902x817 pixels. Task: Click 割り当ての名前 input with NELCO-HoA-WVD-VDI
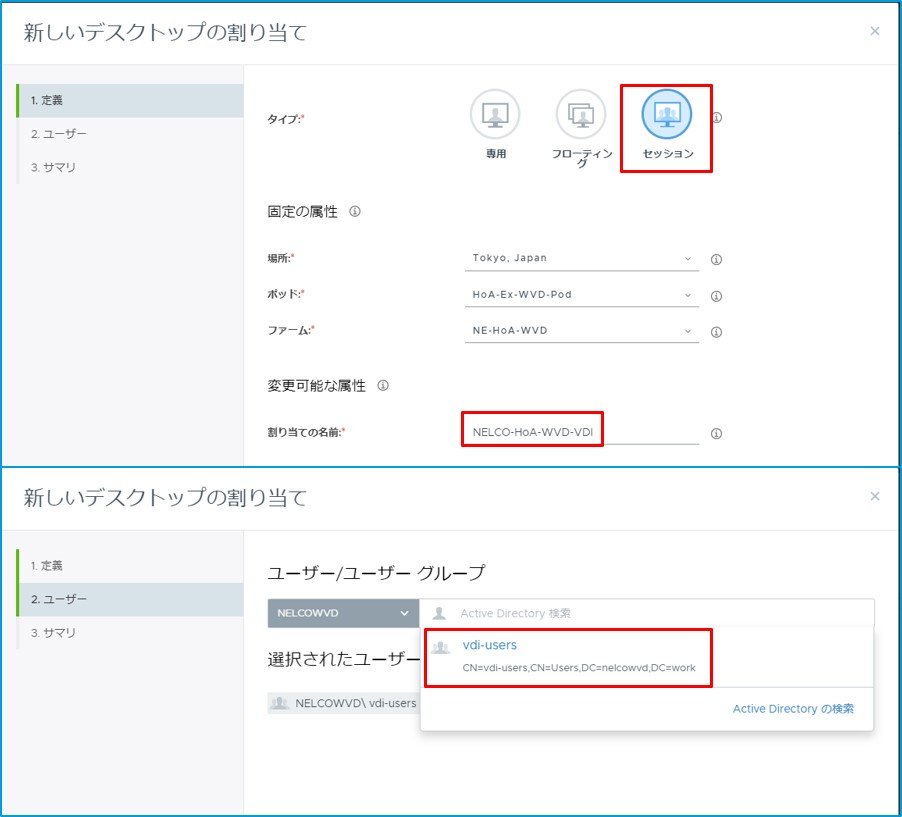click(582, 432)
